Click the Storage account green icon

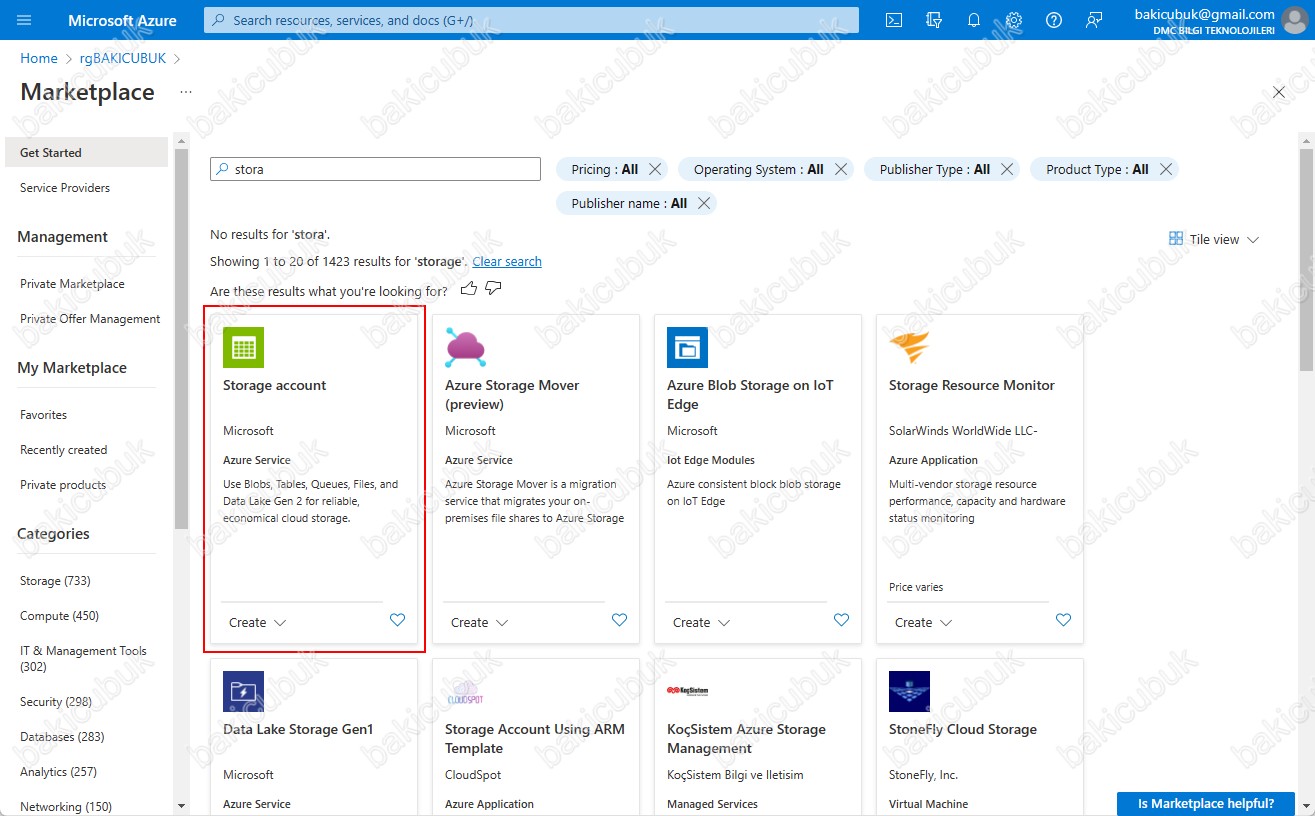[243, 347]
